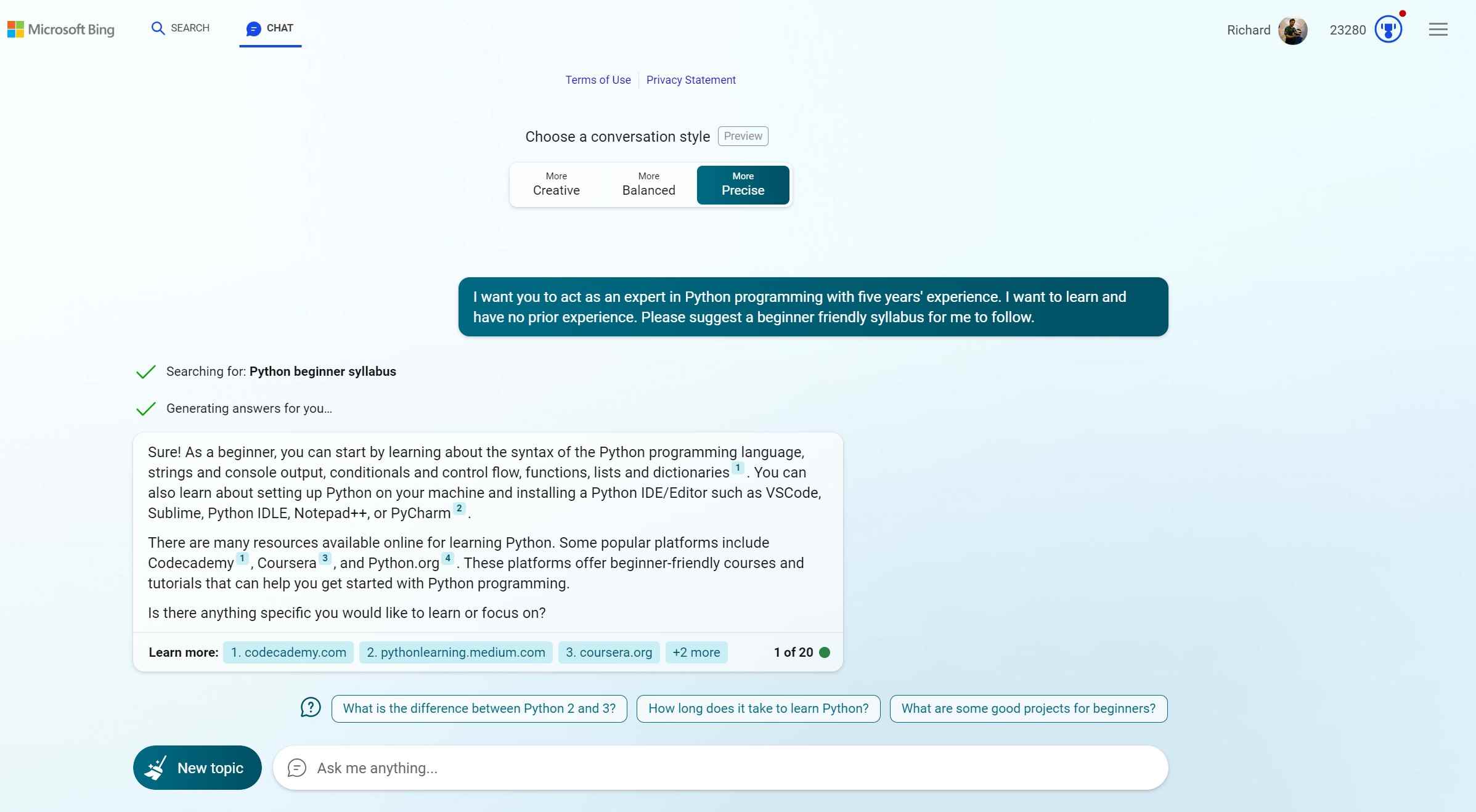Select the More Balanced conversation style
This screenshot has width=1476, height=812.
(x=648, y=184)
